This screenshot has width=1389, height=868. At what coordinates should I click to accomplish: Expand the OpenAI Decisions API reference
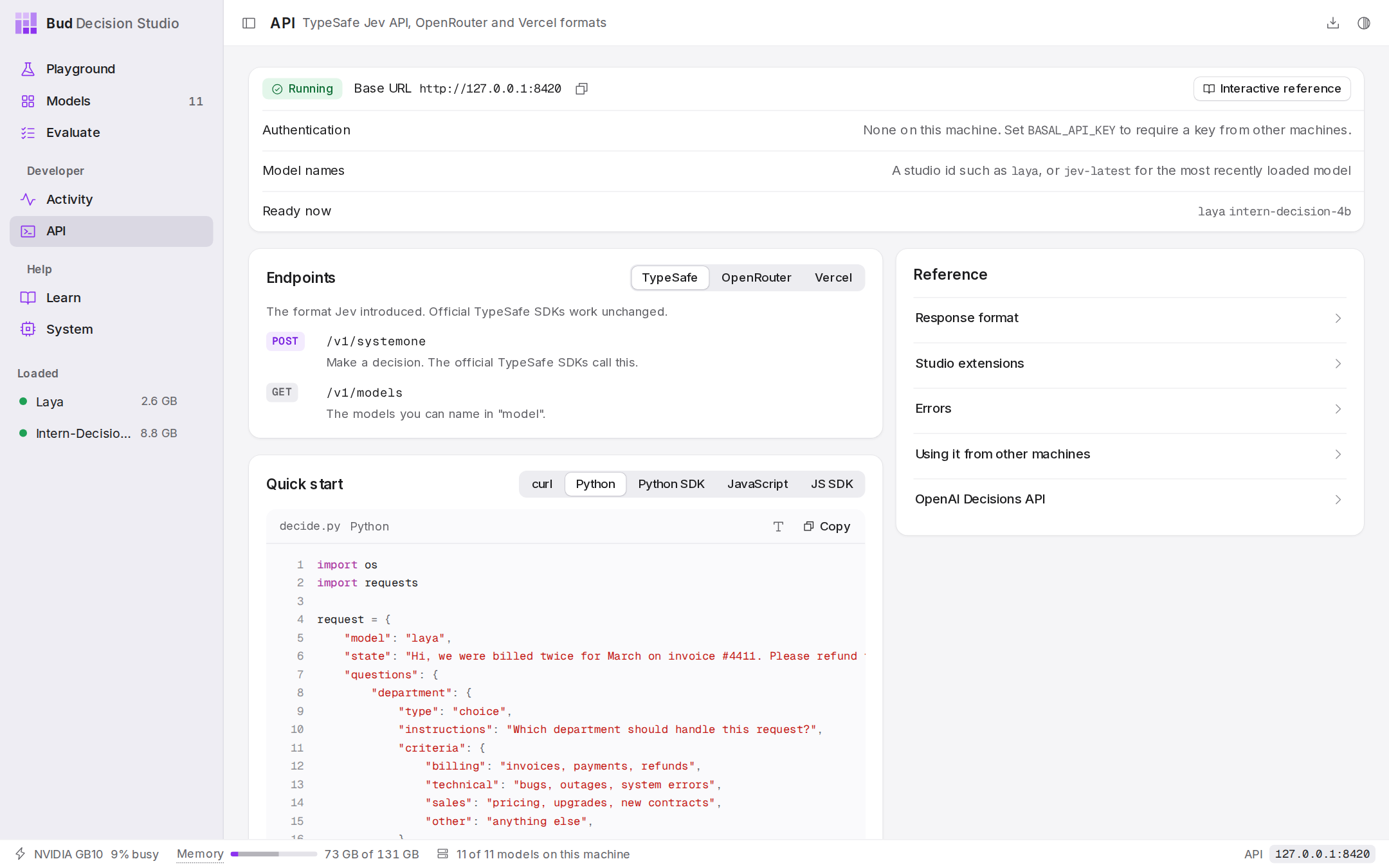pos(1129,500)
